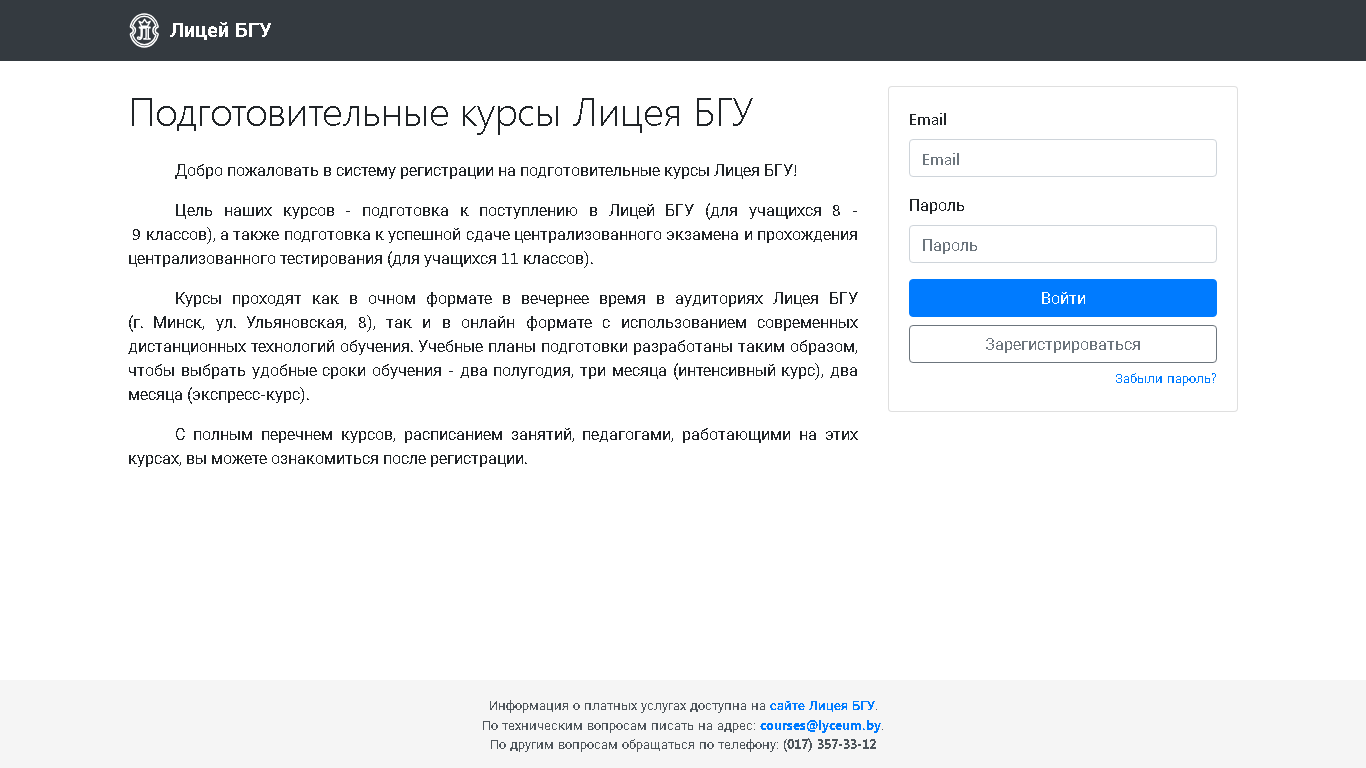Click the Email field label
The image size is (1366, 768).
click(x=928, y=119)
